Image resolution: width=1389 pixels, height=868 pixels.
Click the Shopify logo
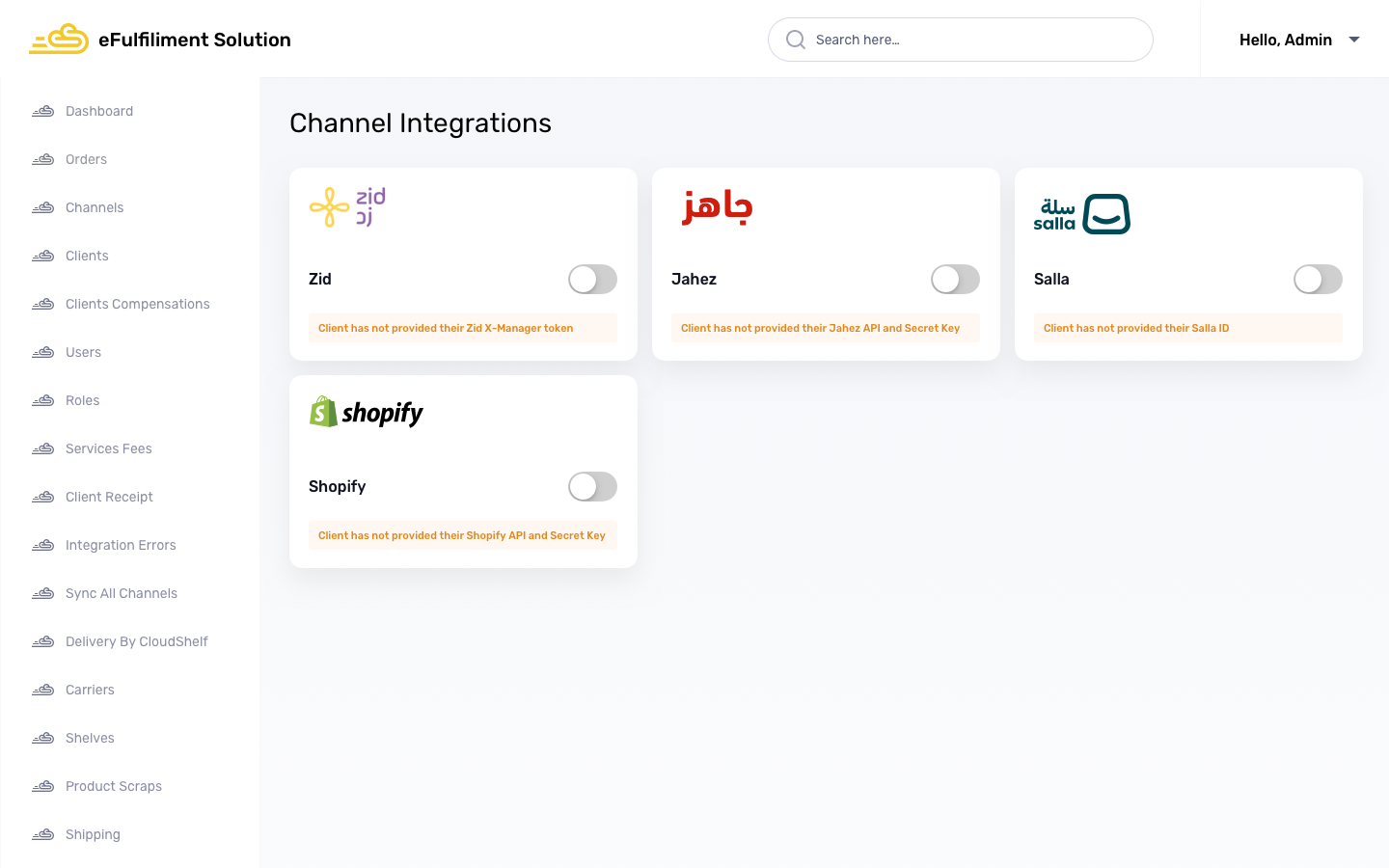click(367, 413)
